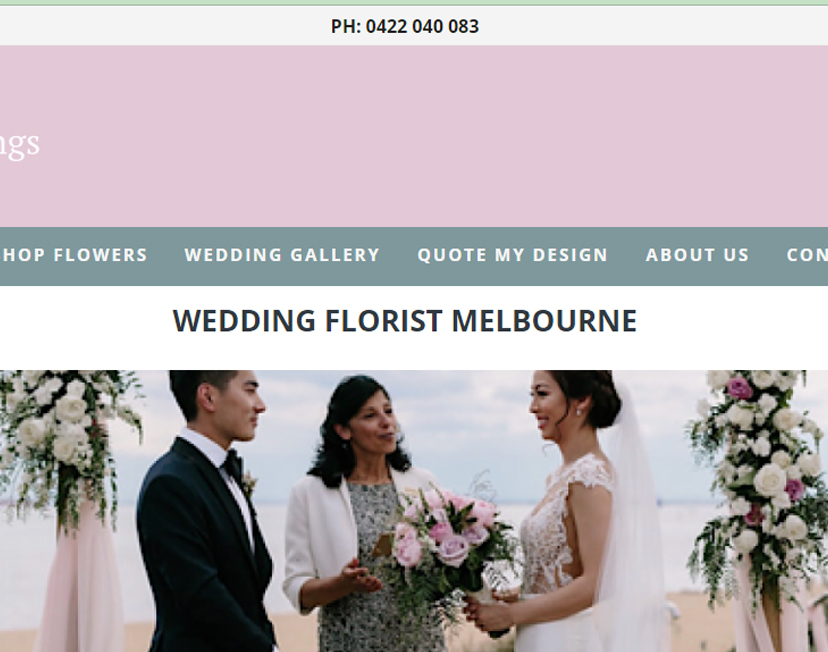Open the About Us page

(x=697, y=255)
